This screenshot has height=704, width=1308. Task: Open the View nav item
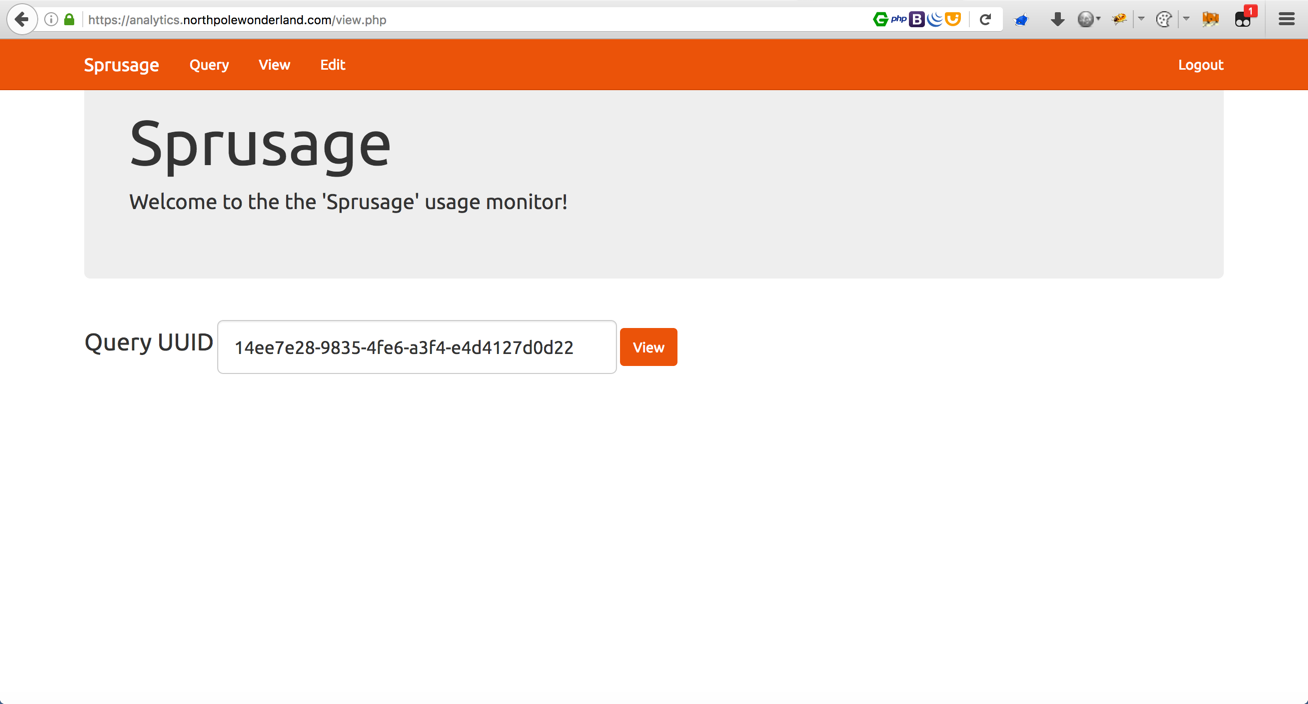coord(274,65)
